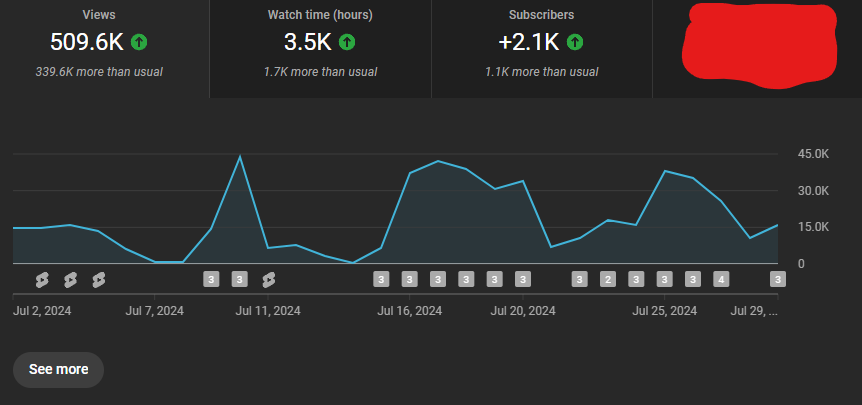Click the 30.0K axis label
862x405 pixels.
(813, 191)
